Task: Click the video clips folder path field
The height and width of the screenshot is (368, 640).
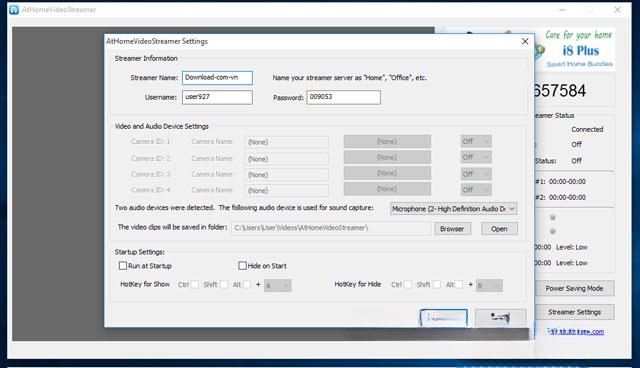Action: pyautogui.click(x=331, y=228)
